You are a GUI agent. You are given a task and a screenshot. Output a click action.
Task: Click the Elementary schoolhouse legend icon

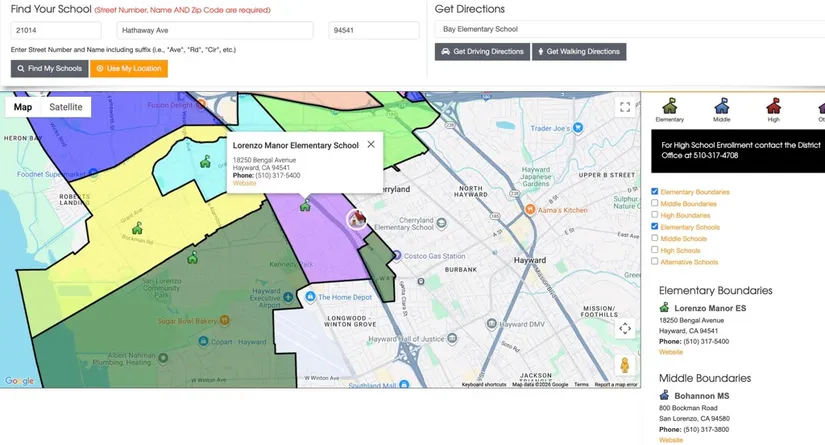tap(669, 106)
